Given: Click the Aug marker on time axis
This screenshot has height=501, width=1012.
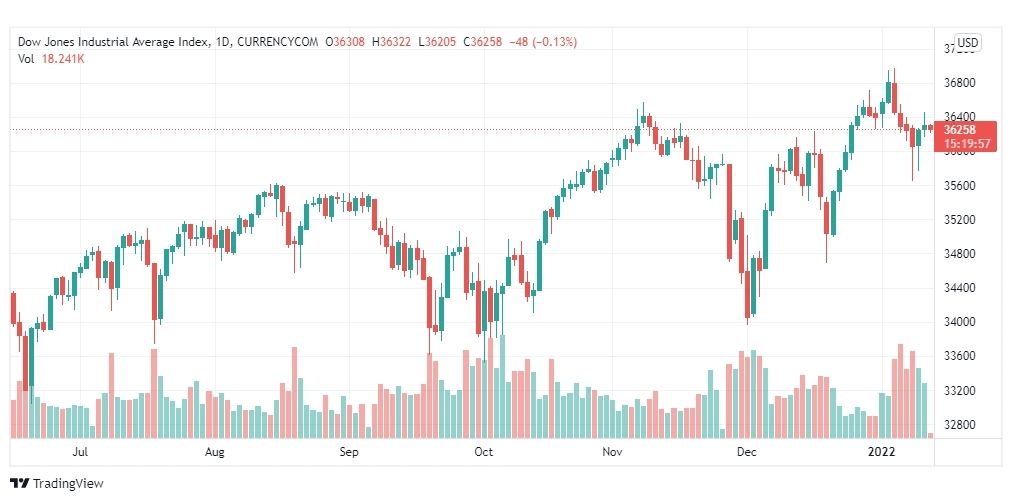Looking at the screenshot, I should 214,452.
